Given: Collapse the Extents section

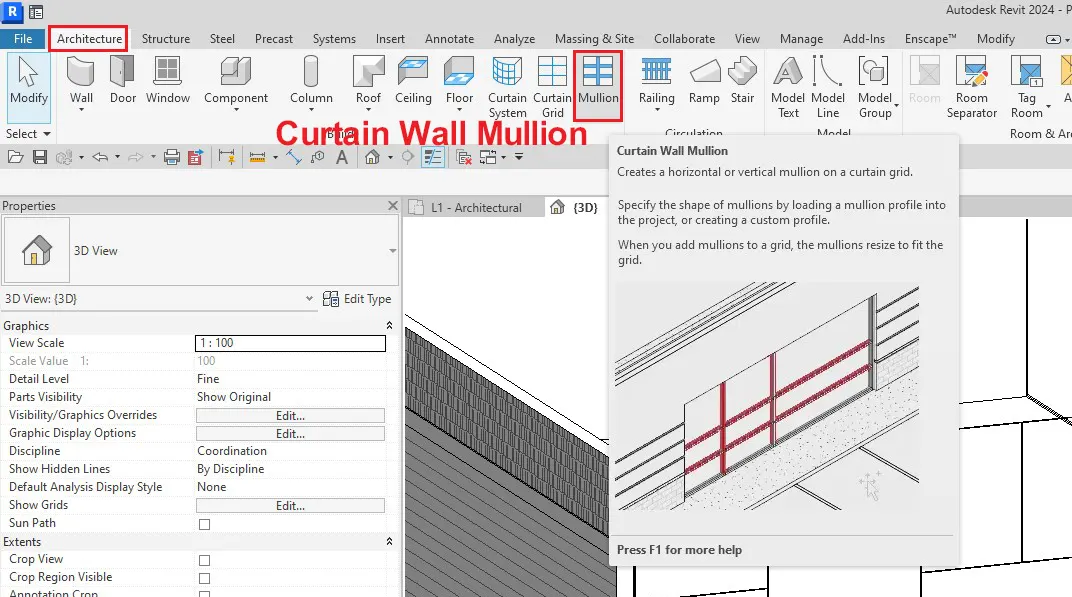Looking at the screenshot, I should tap(389, 542).
